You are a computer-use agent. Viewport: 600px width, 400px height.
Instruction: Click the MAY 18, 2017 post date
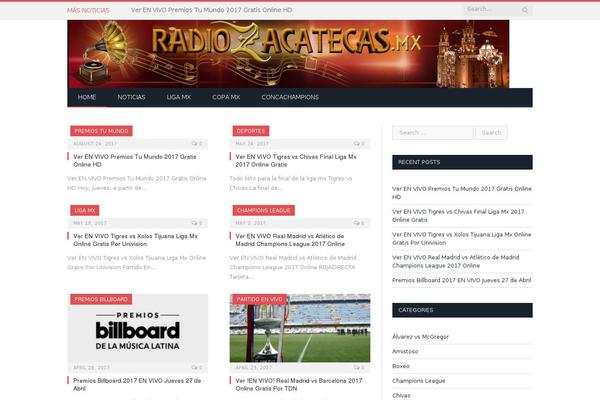tap(90, 223)
